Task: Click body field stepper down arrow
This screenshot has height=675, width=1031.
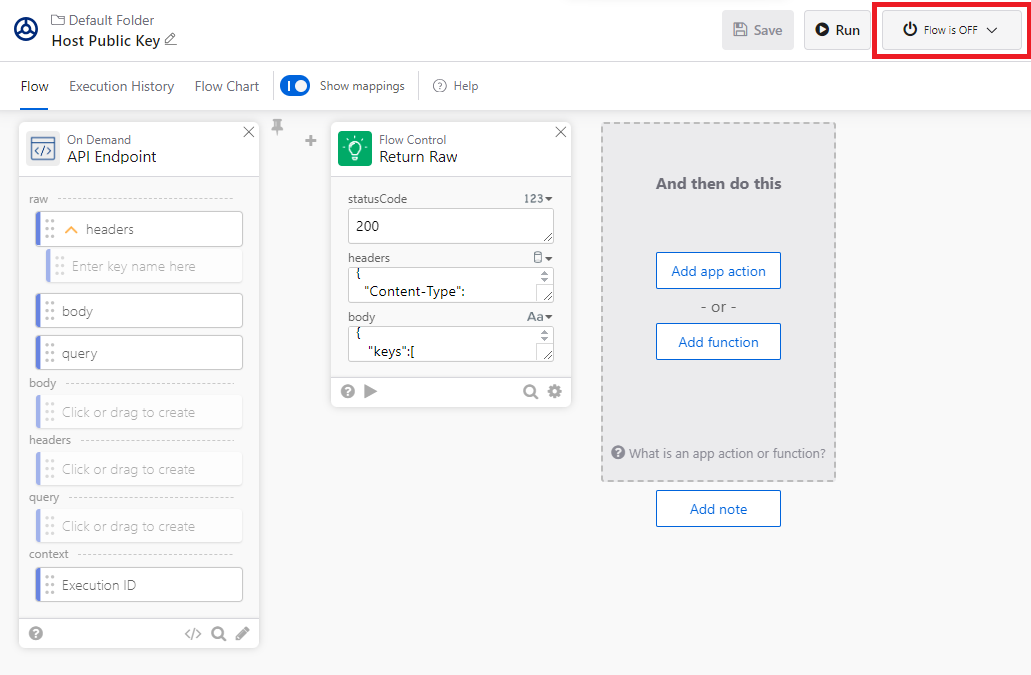Action: (544, 338)
